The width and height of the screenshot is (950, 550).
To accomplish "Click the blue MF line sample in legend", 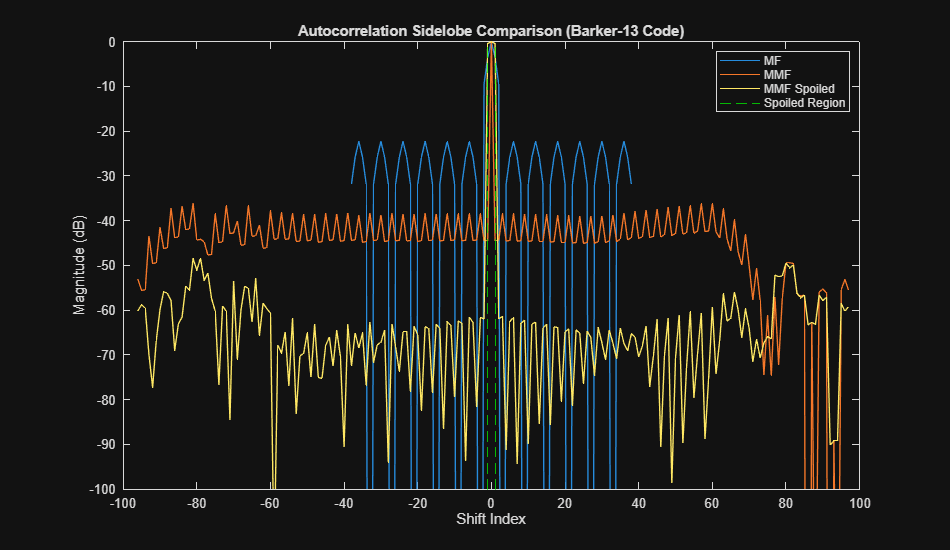I will [739, 61].
